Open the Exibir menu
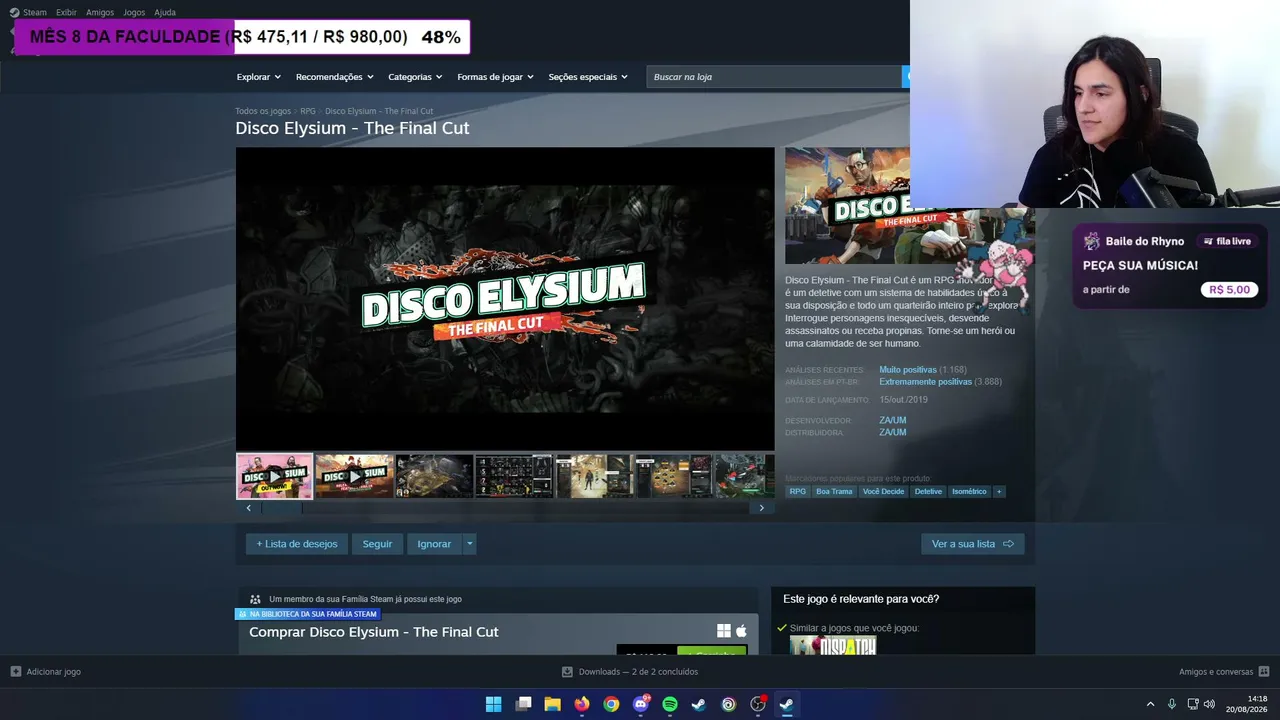The height and width of the screenshot is (720, 1280). tap(66, 12)
